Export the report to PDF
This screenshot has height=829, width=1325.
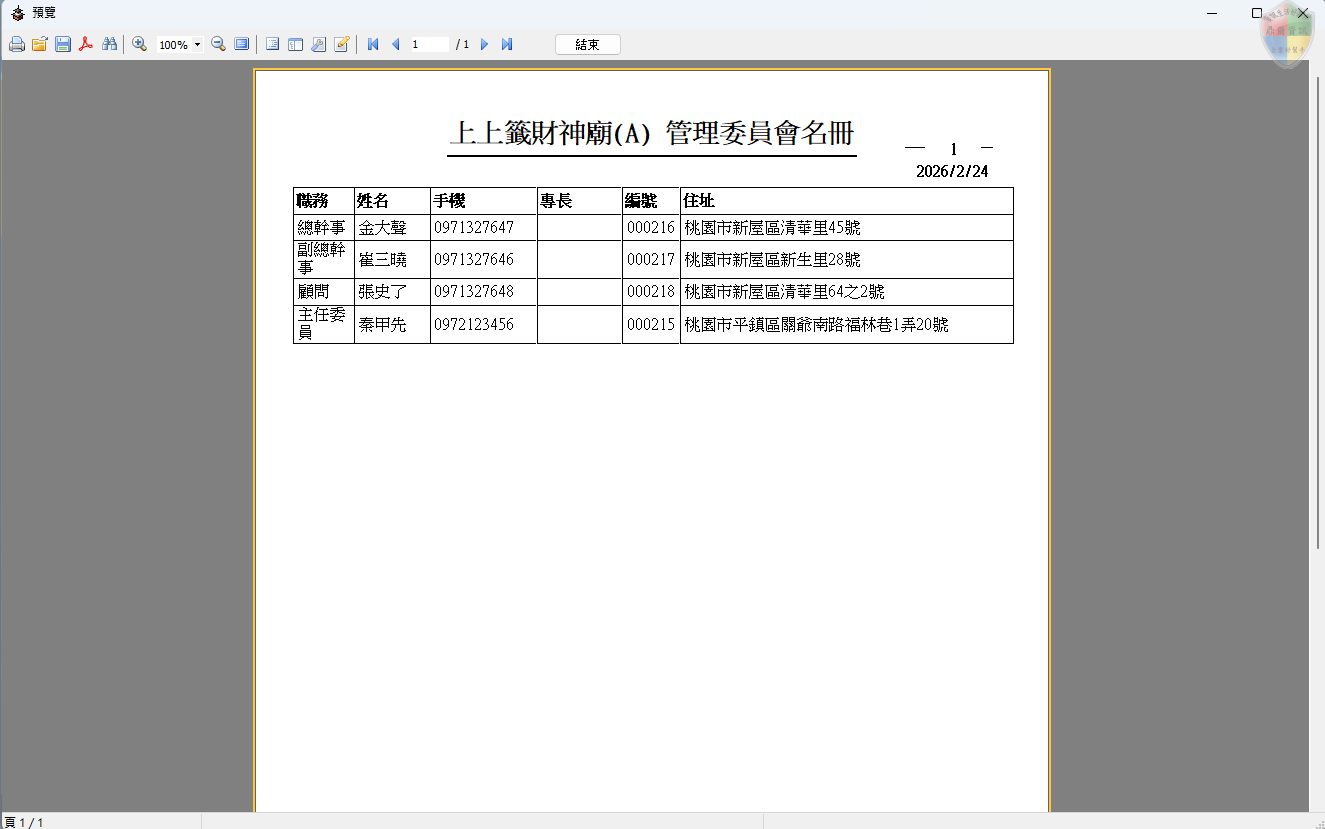tap(85, 44)
